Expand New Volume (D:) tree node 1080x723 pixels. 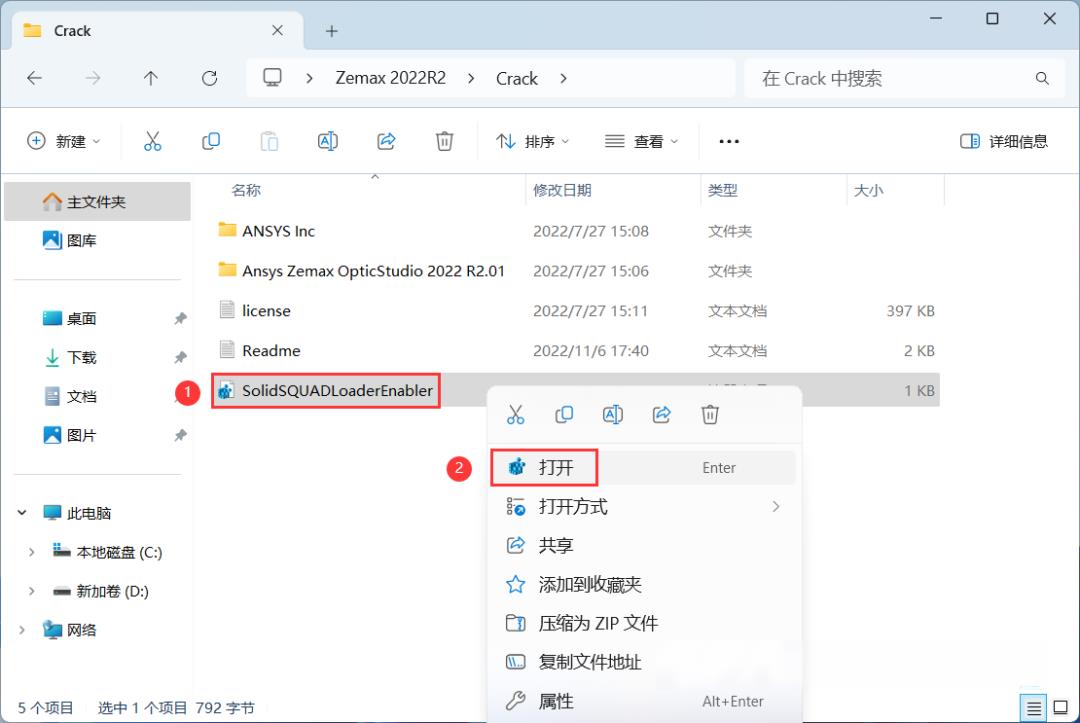(31, 591)
